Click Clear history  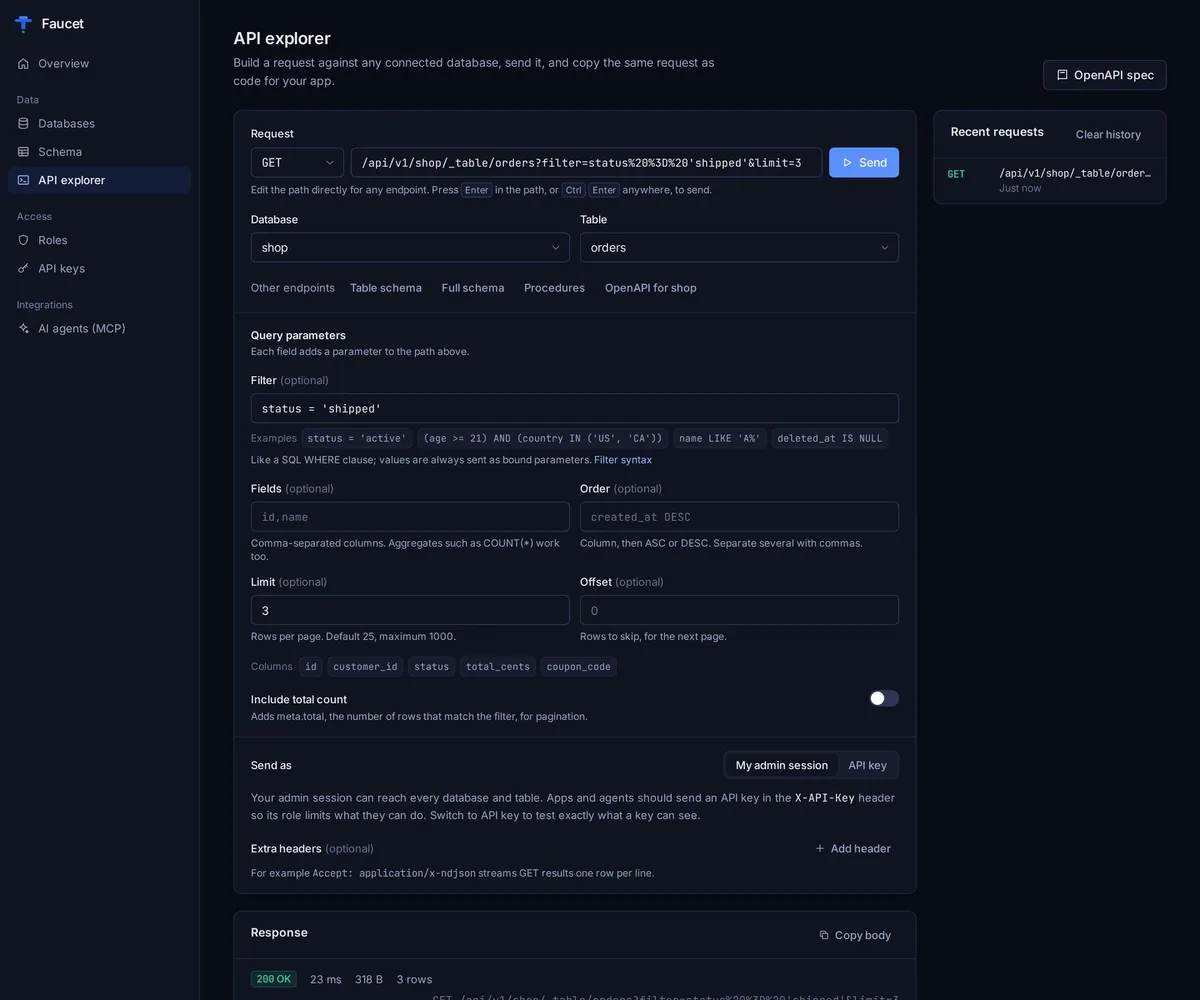[x=1108, y=134]
